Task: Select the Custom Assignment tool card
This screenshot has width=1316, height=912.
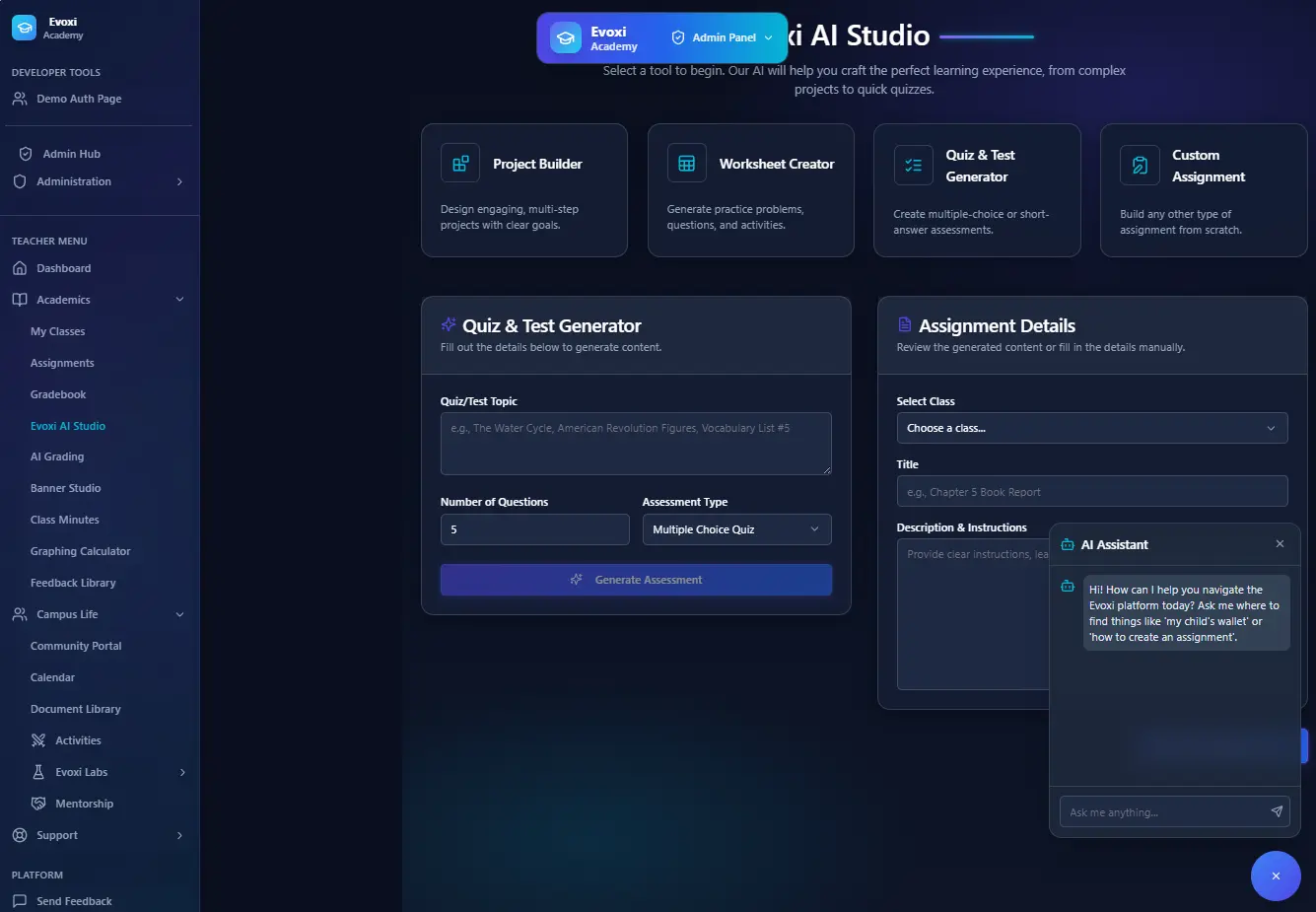Action: coord(1204,190)
